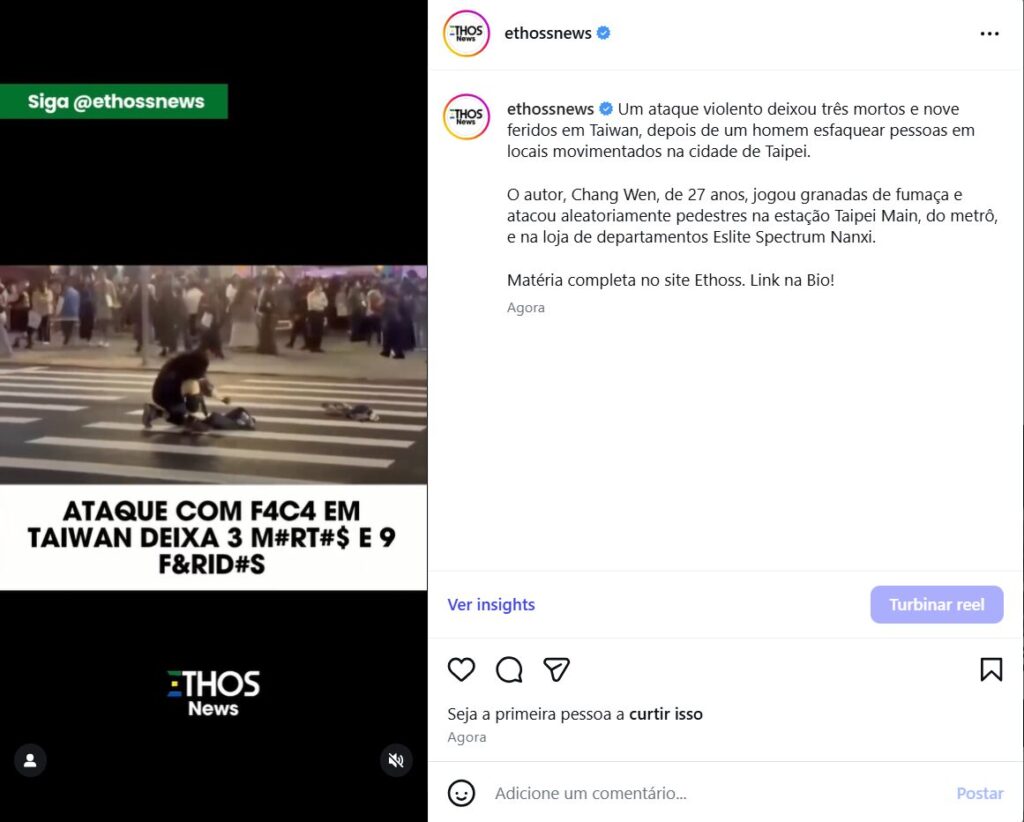Image resolution: width=1024 pixels, height=822 pixels.
Task: Open Ver insights link
Action: click(491, 605)
